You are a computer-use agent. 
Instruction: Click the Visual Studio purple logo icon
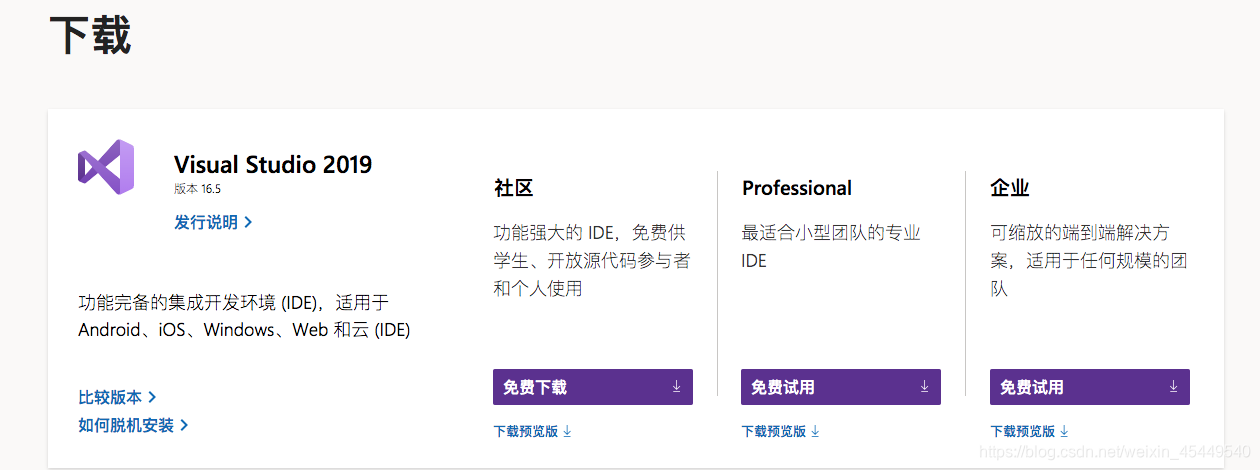click(106, 167)
